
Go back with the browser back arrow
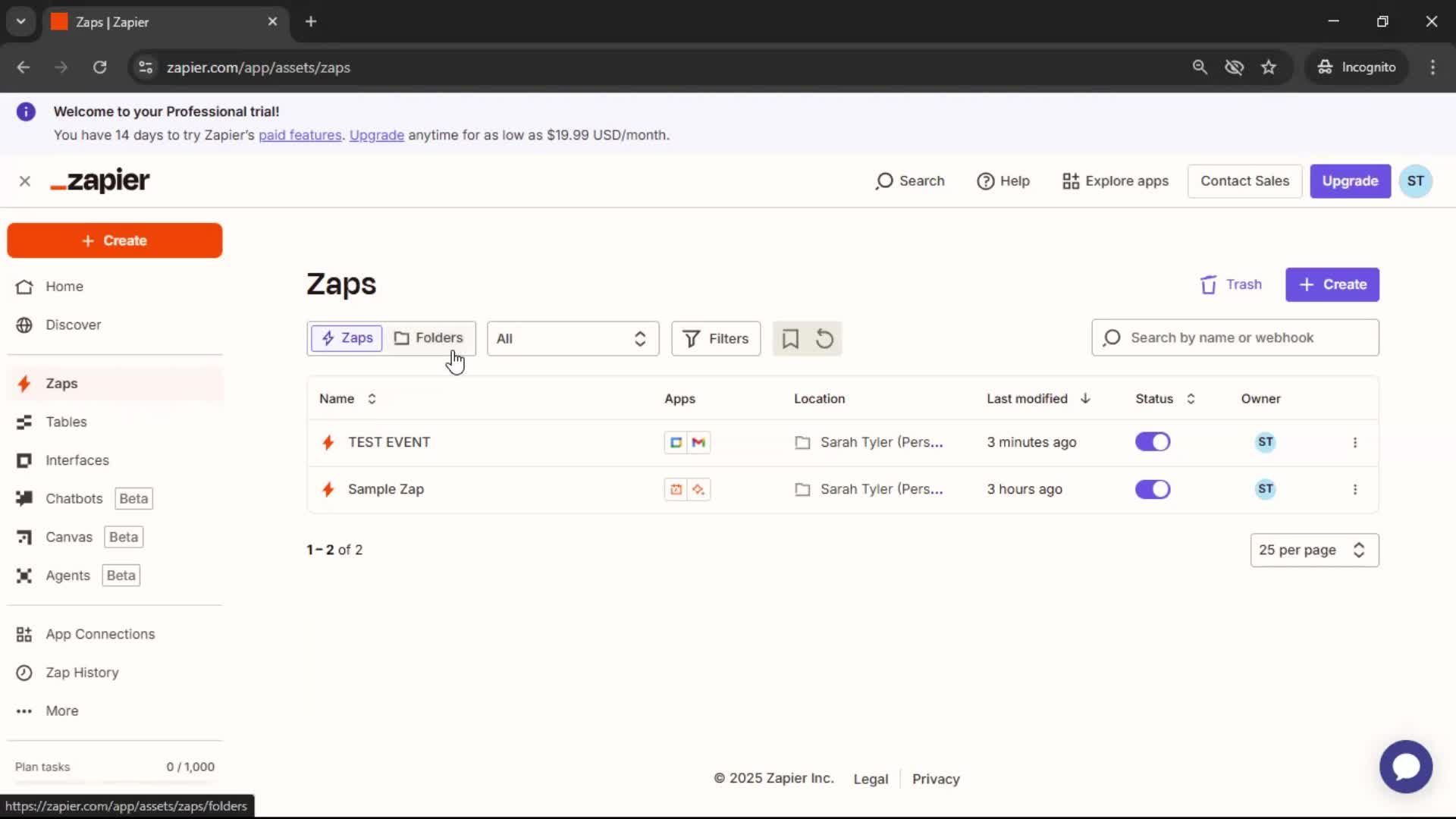(24, 67)
